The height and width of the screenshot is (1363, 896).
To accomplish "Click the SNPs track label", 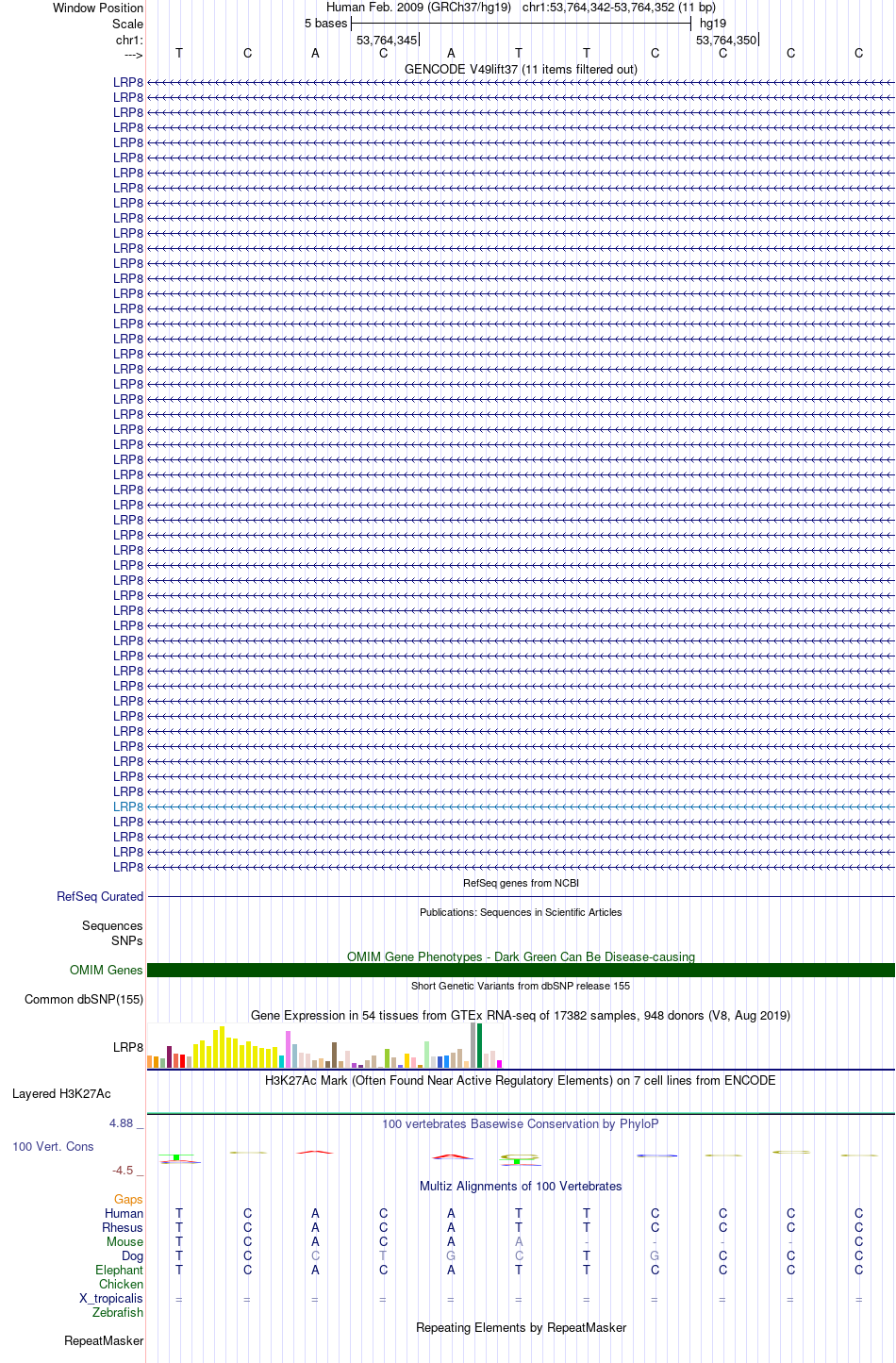I will [x=127, y=940].
